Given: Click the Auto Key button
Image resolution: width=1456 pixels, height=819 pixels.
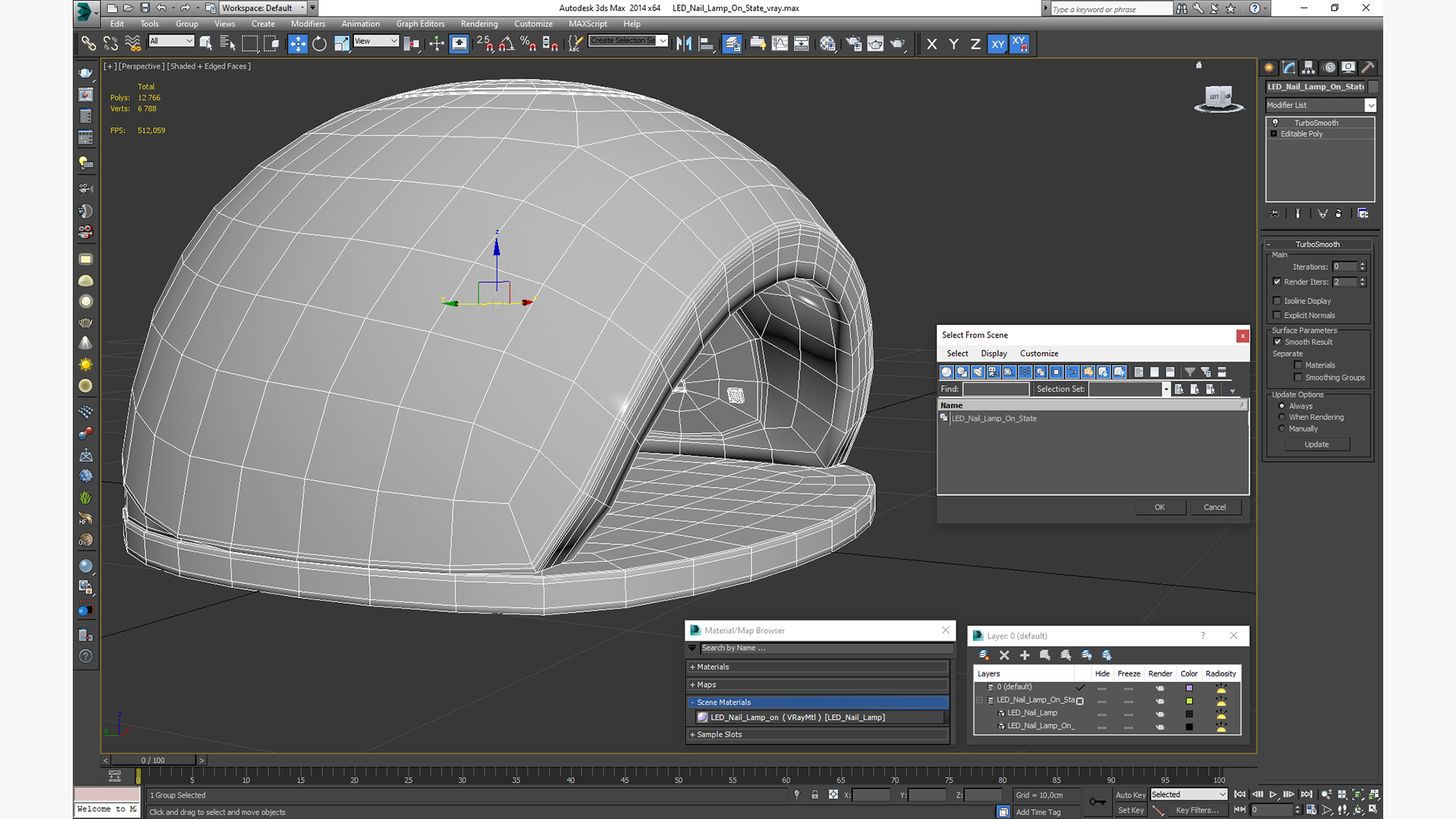Looking at the screenshot, I should (x=1130, y=795).
